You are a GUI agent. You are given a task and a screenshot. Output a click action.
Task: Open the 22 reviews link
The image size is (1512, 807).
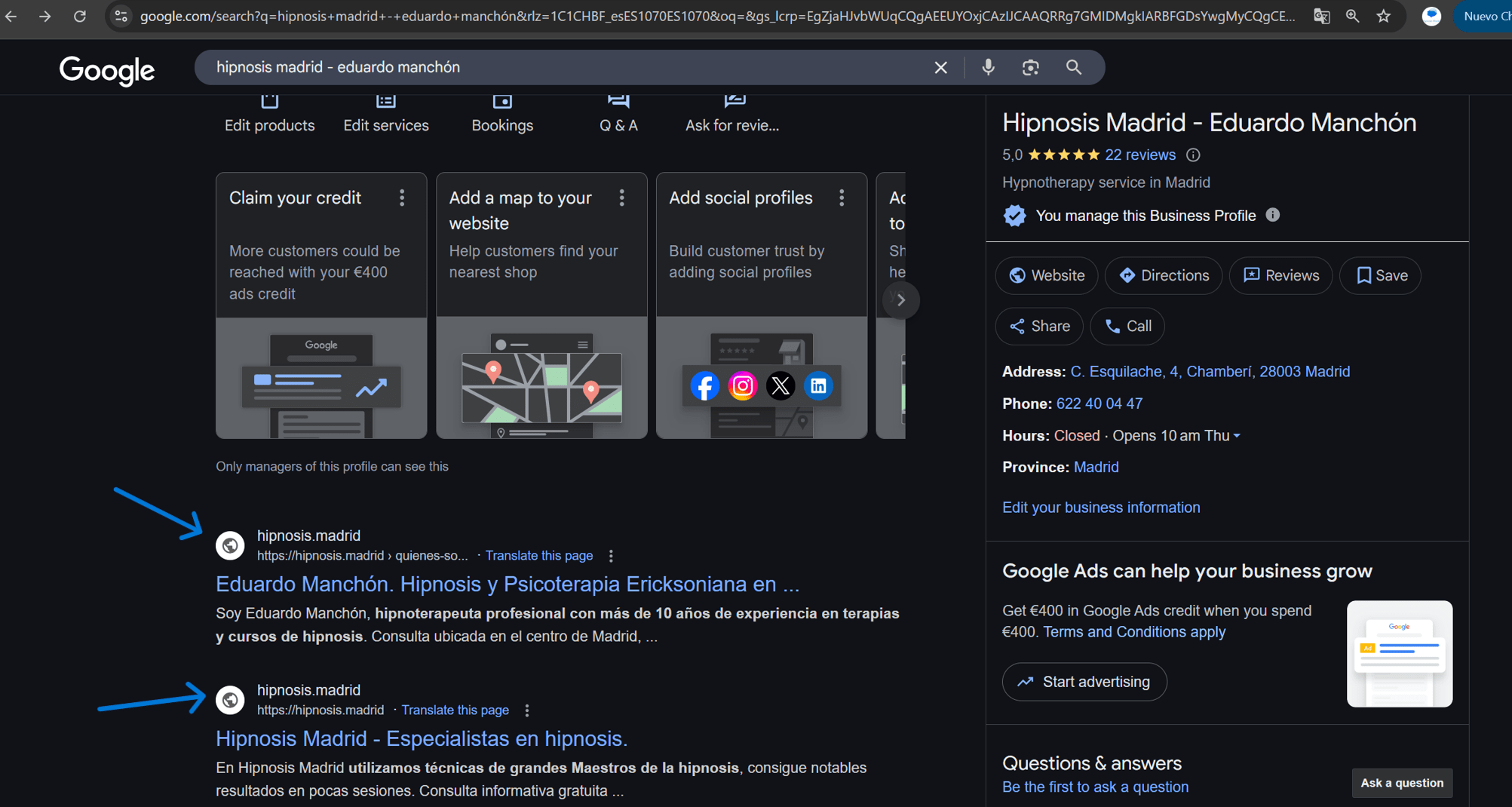[1140, 155]
